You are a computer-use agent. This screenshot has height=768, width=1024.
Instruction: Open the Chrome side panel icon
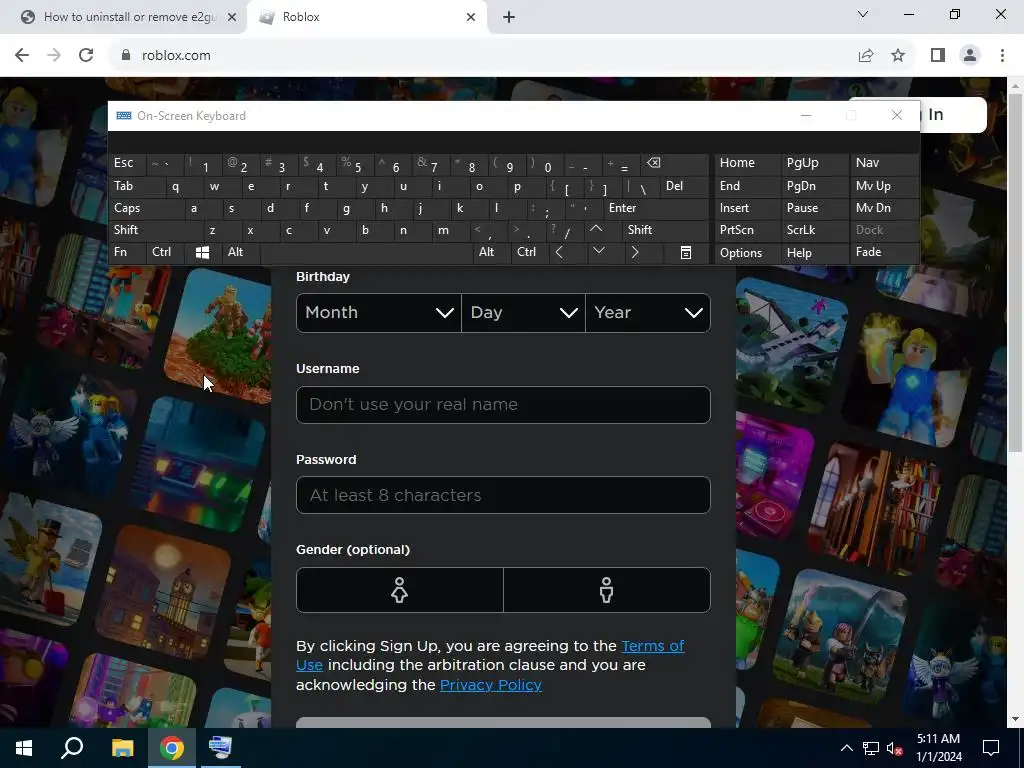pos(938,56)
